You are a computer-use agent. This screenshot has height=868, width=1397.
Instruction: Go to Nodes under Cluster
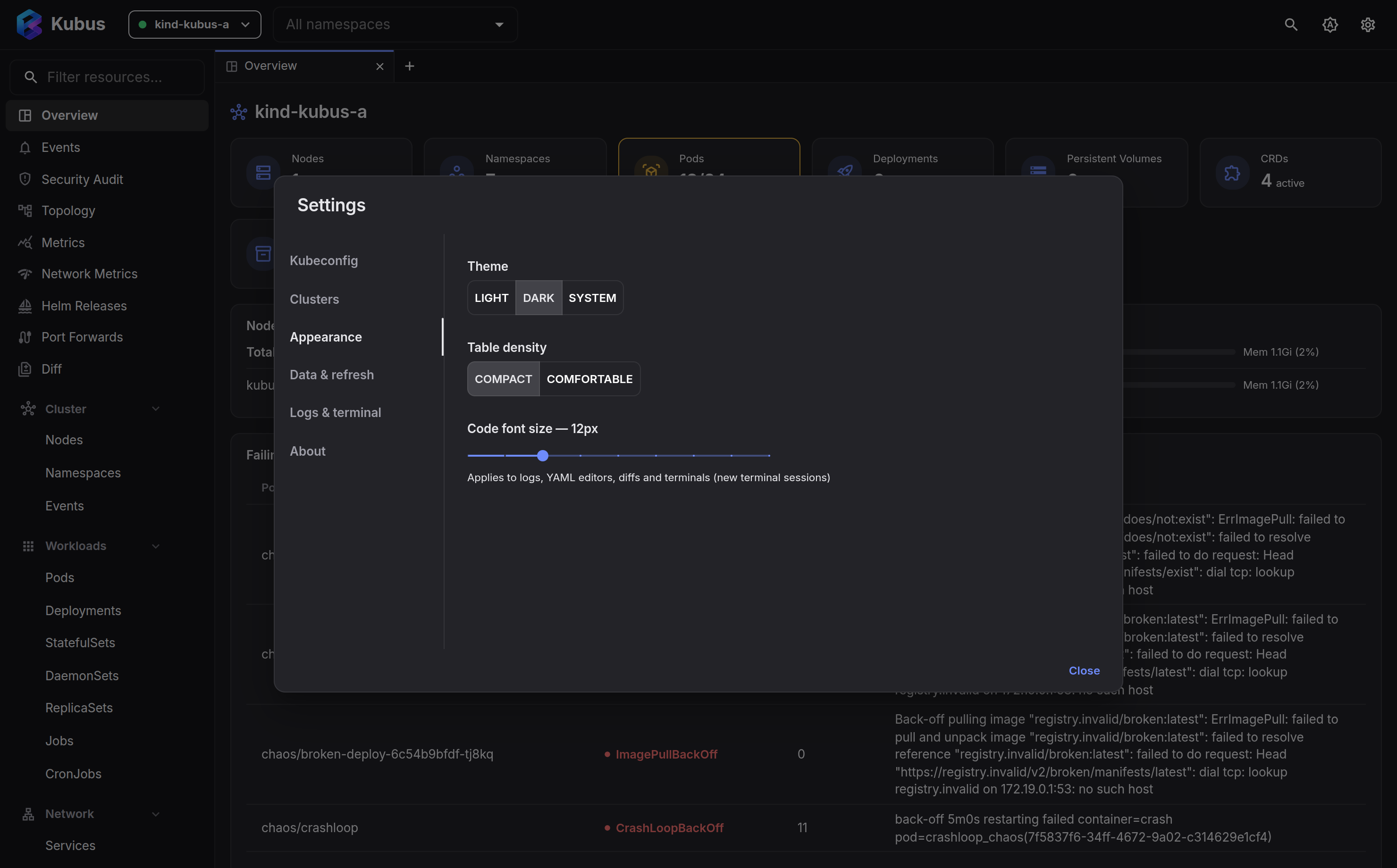click(x=64, y=440)
